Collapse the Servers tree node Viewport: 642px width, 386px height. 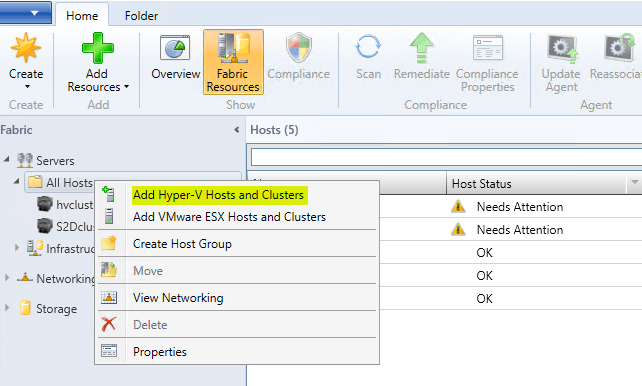pos(6,159)
